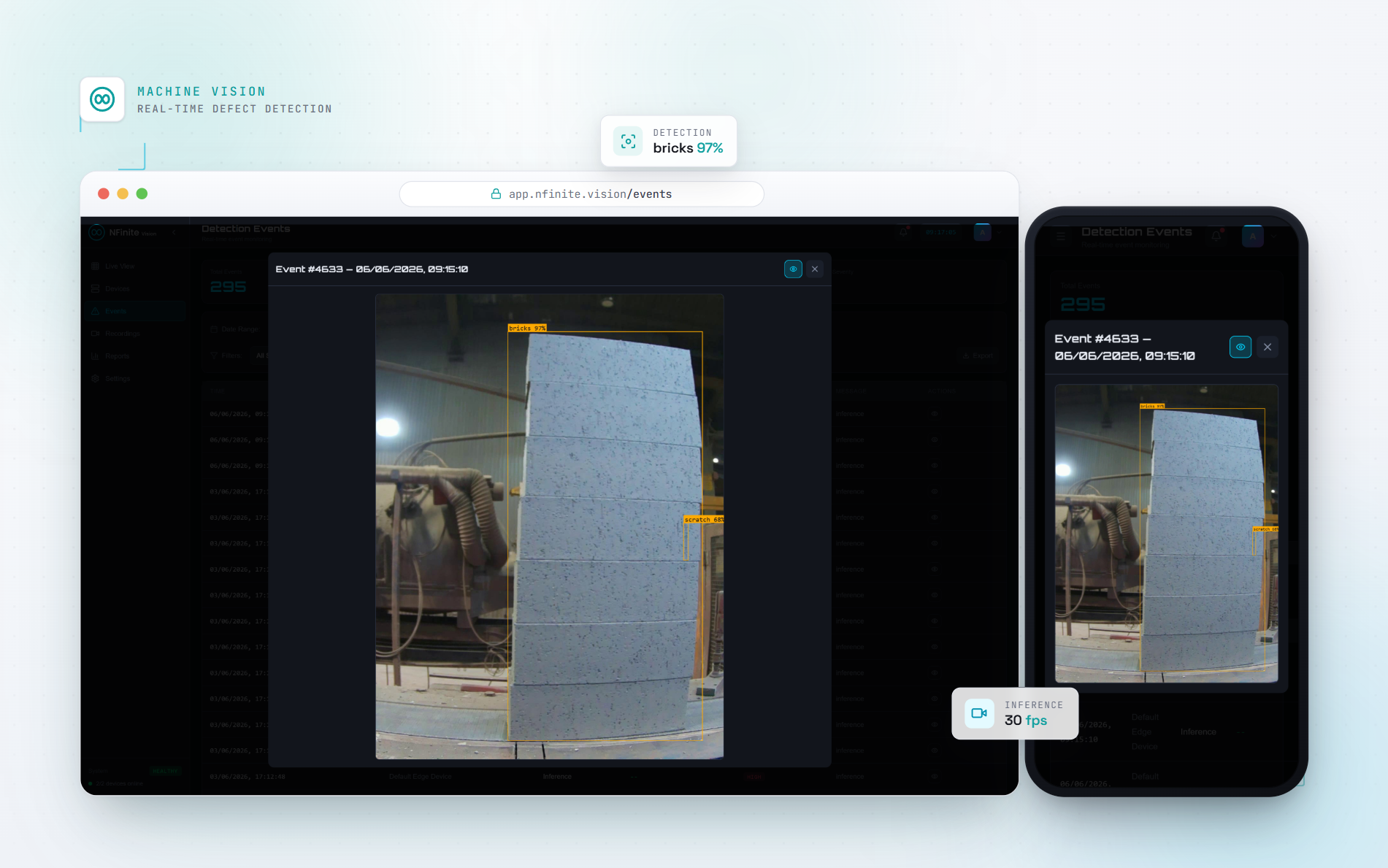1388x868 pixels.
Task: Open Recordings in the sidebar
Action: tap(136, 334)
